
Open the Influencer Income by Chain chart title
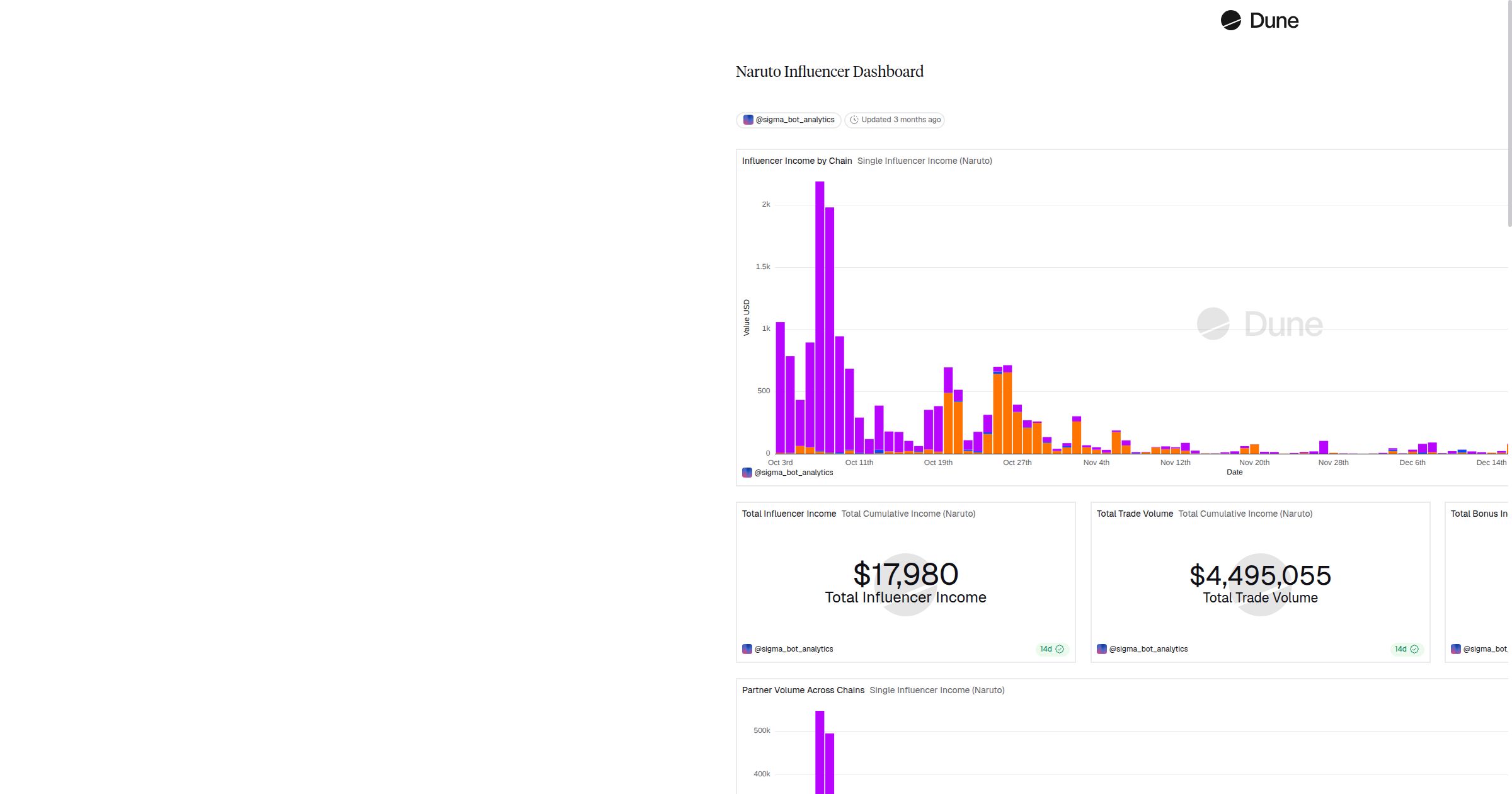[797, 161]
